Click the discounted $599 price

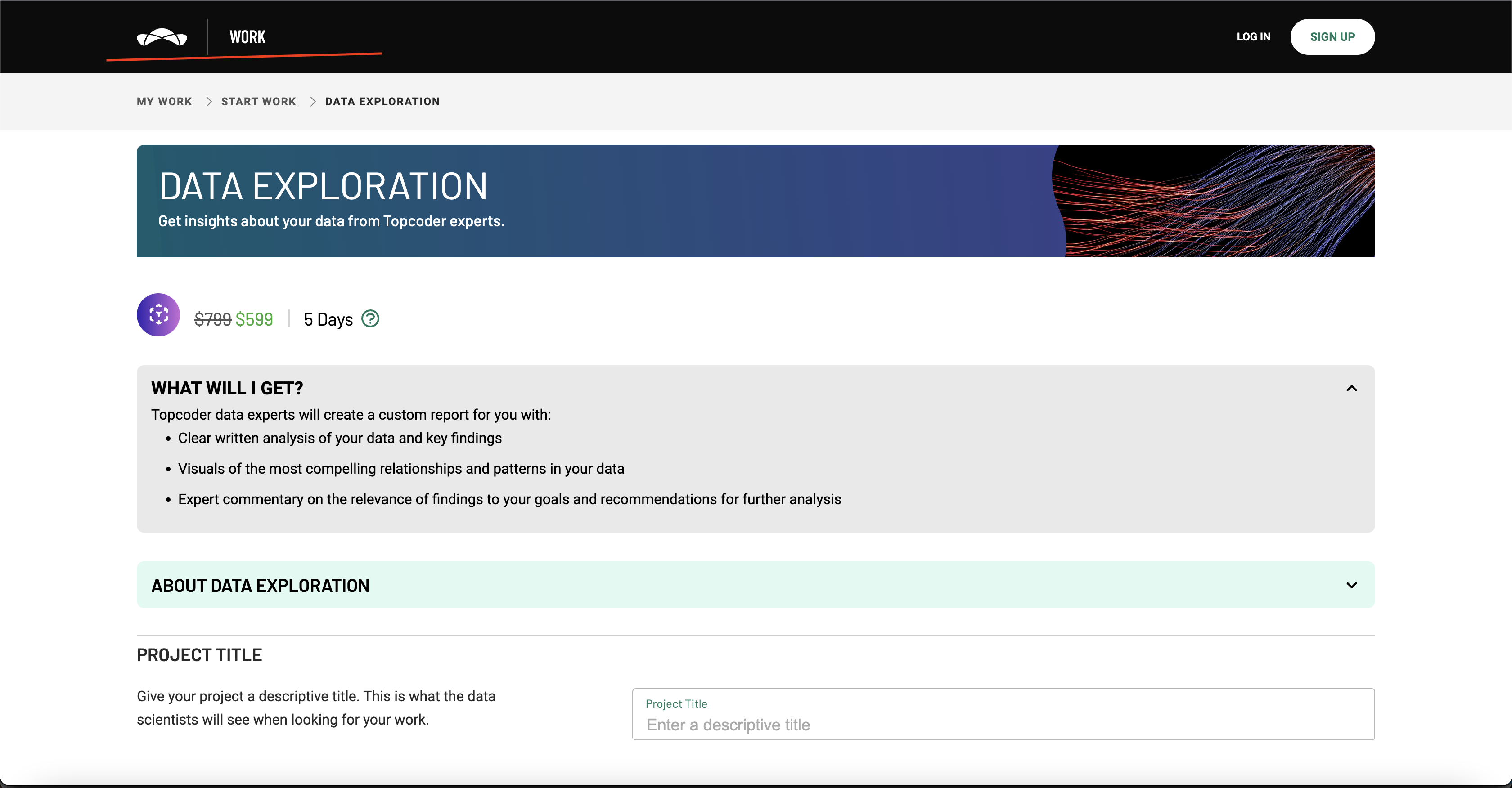click(254, 319)
